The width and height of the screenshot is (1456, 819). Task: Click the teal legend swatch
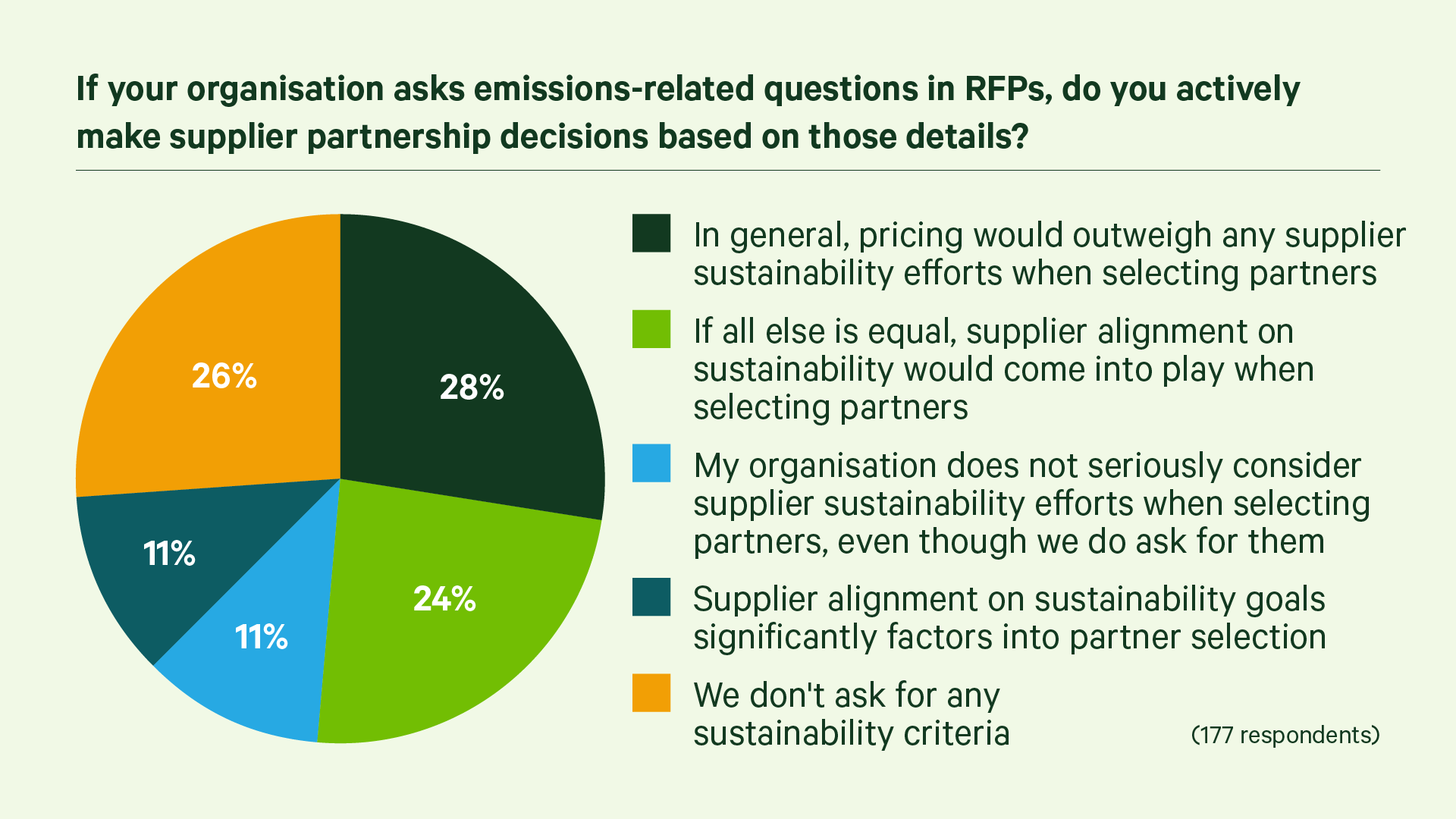(x=651, y=597)
